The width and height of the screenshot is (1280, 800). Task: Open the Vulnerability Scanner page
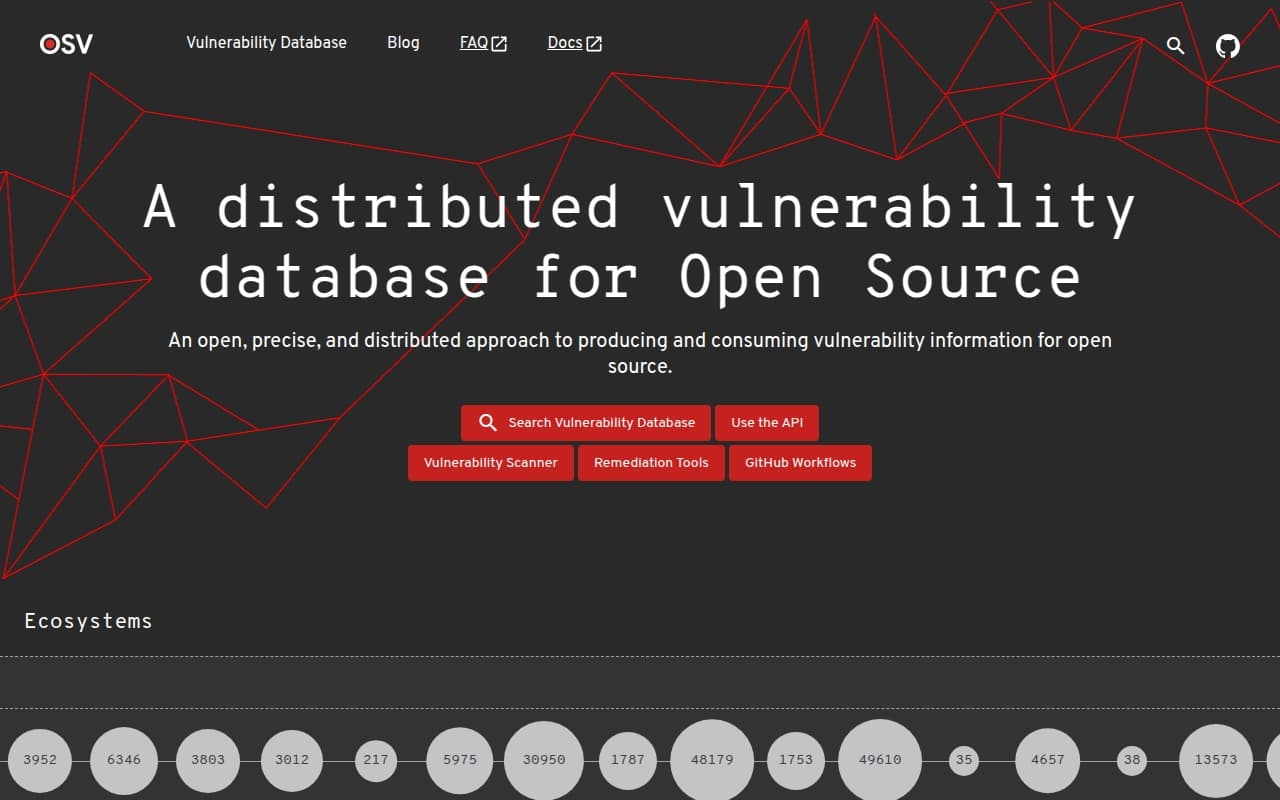491,462
